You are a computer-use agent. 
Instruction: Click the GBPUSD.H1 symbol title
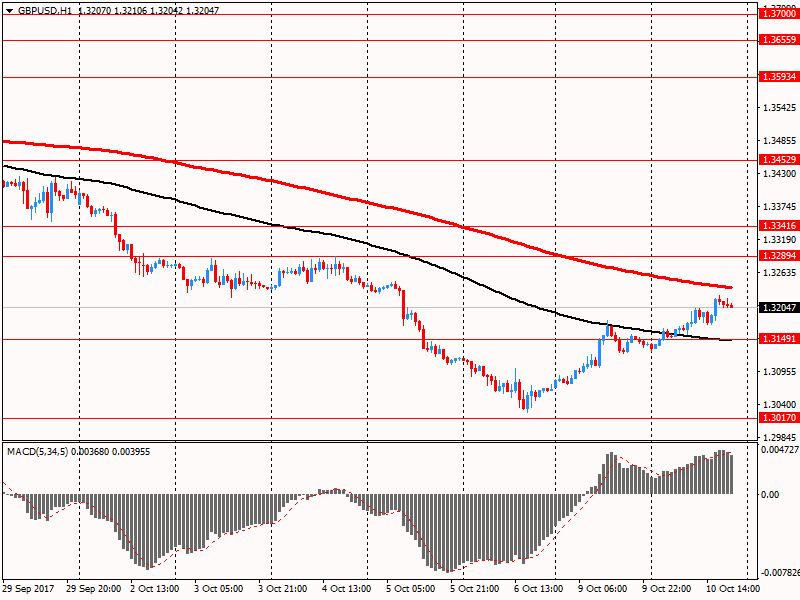point(45,10)
